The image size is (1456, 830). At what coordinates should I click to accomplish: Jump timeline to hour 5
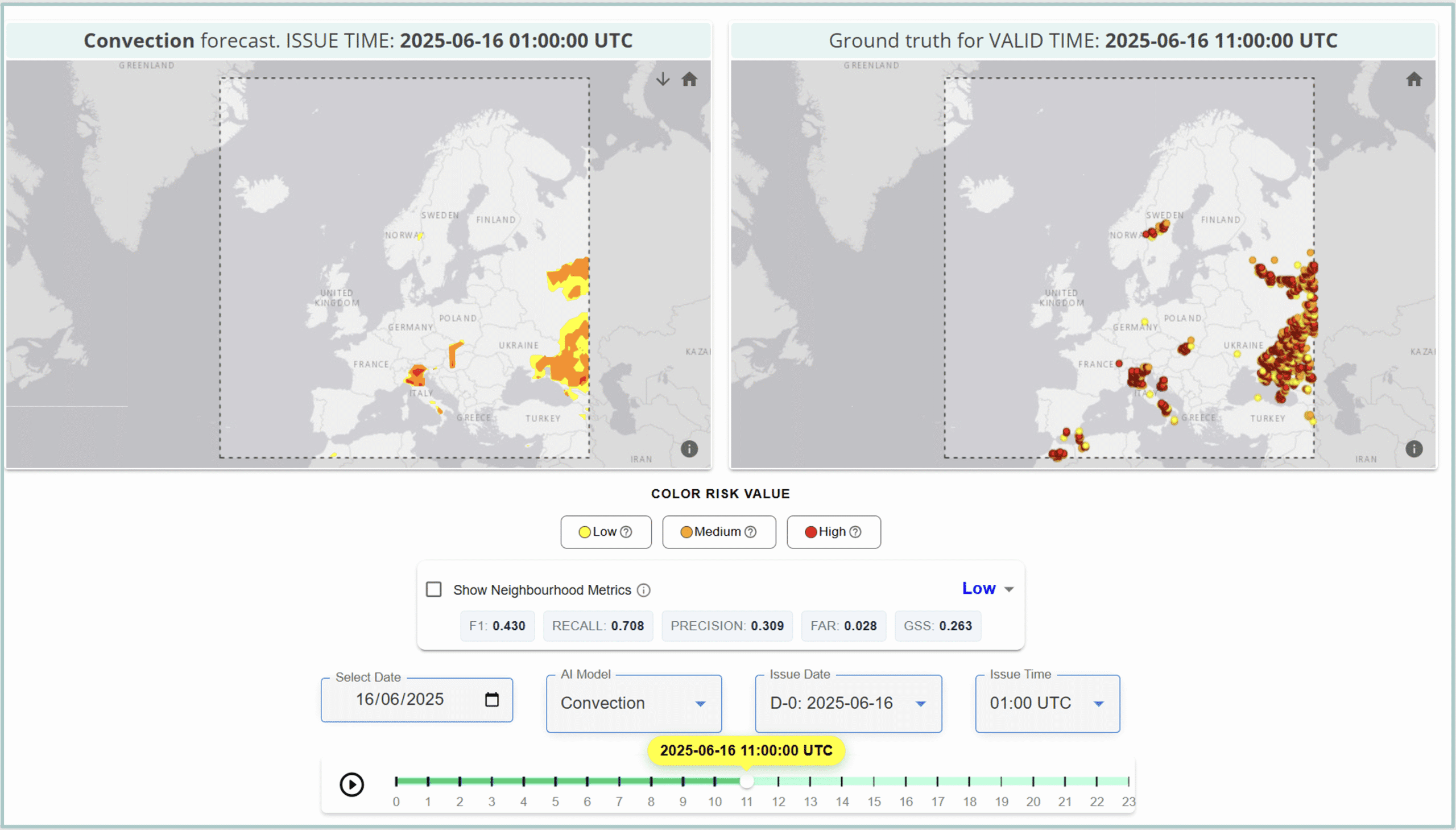pyautogui.click(x=556, y=782)
